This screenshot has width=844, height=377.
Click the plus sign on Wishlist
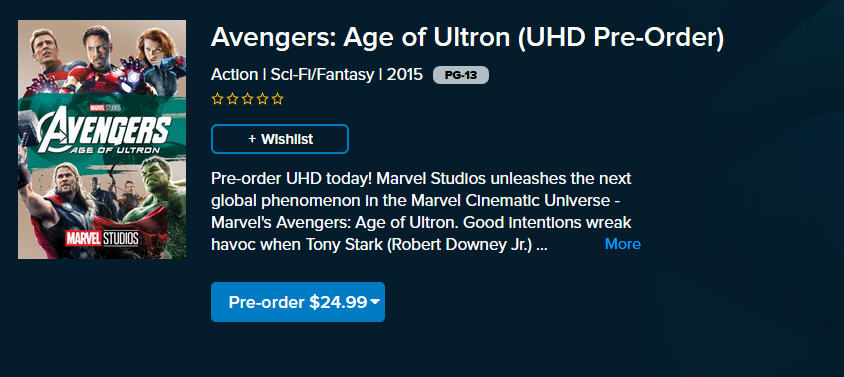click(252, 139)
